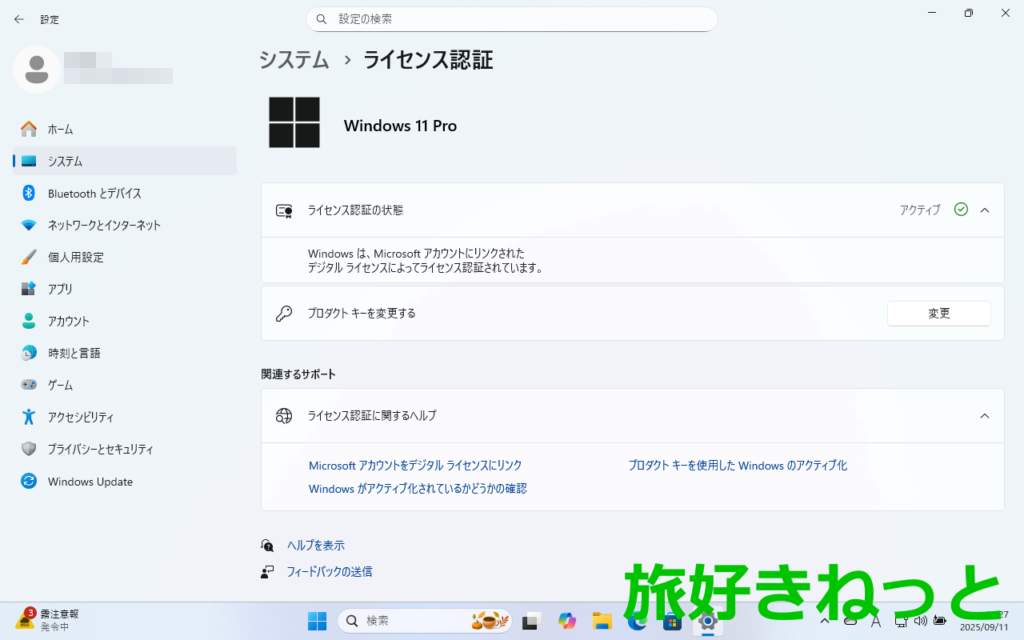Open Windows がアクティブ化されているかどうかの確認 link
Viewport: 1024px width, 640px height.
417,488
